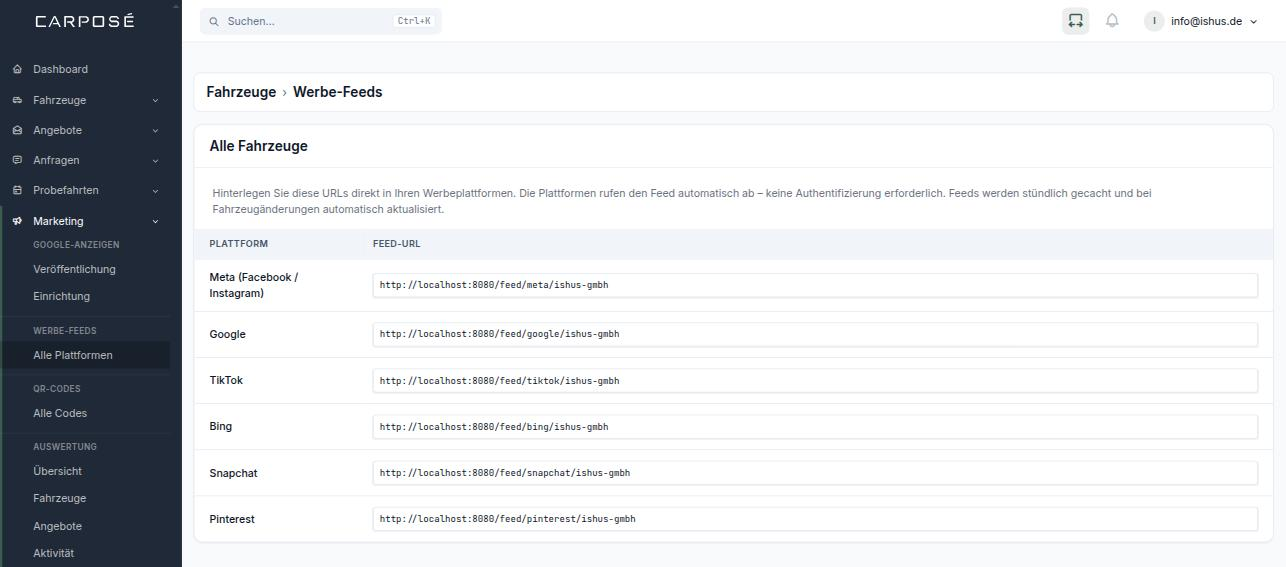
Task: Click the Google feed URL field
Action: click(x=815, y=334)
